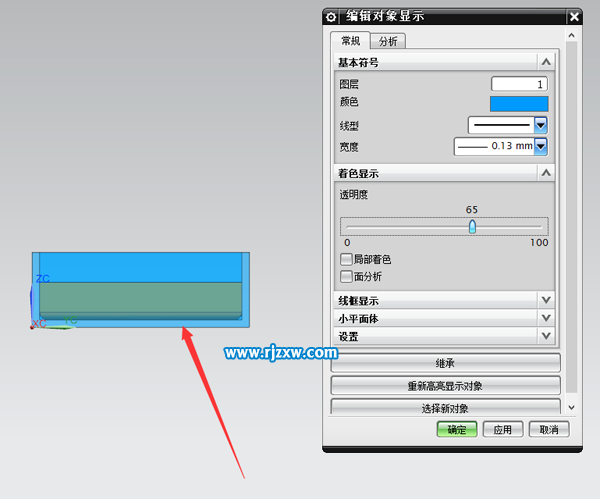Collapse the 着色显示 section

[546, 173]
